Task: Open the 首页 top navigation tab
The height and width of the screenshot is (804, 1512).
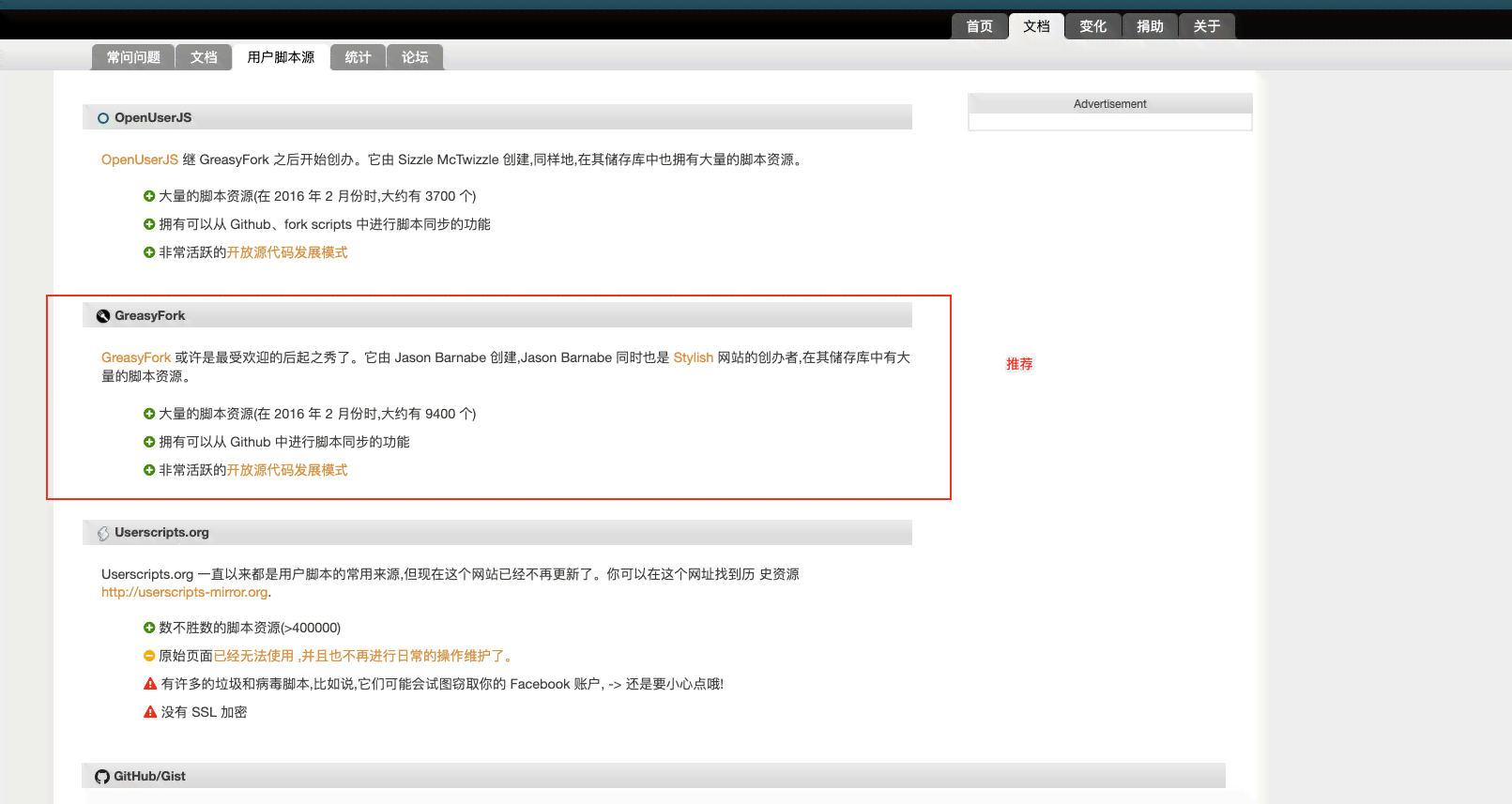Action: click(979, 26)
